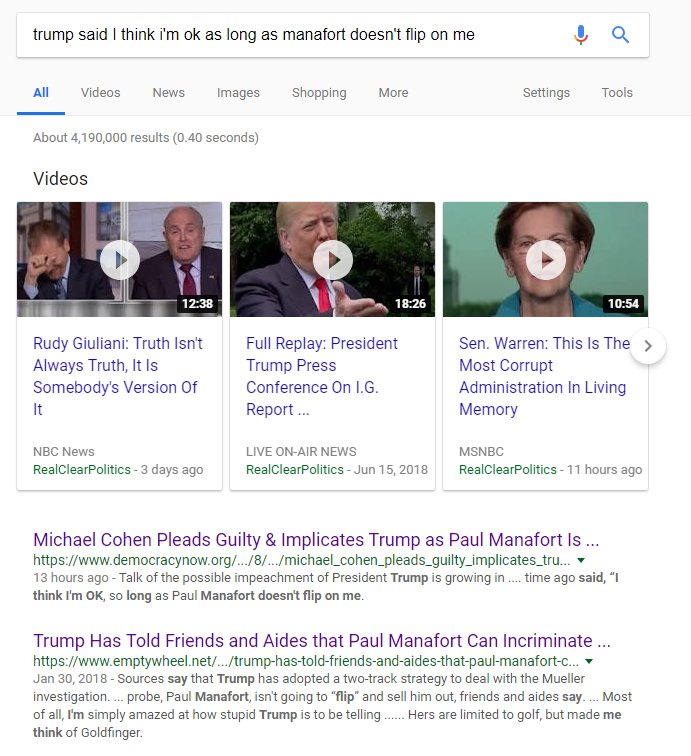Open 'Full Replay: President Trump Press Conference' link
The image size is (691, 756).
click(322, 376)
